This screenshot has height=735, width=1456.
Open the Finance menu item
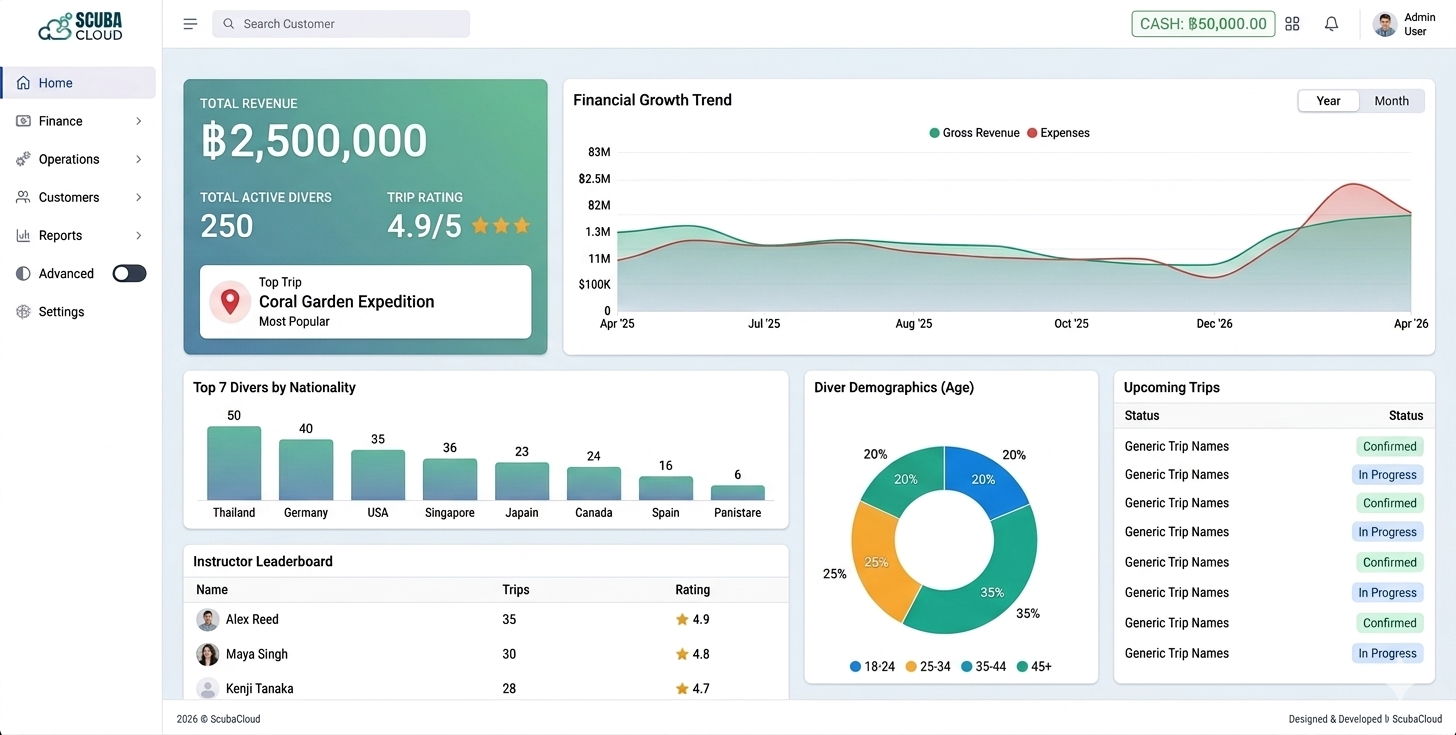(x=79, y=121)
